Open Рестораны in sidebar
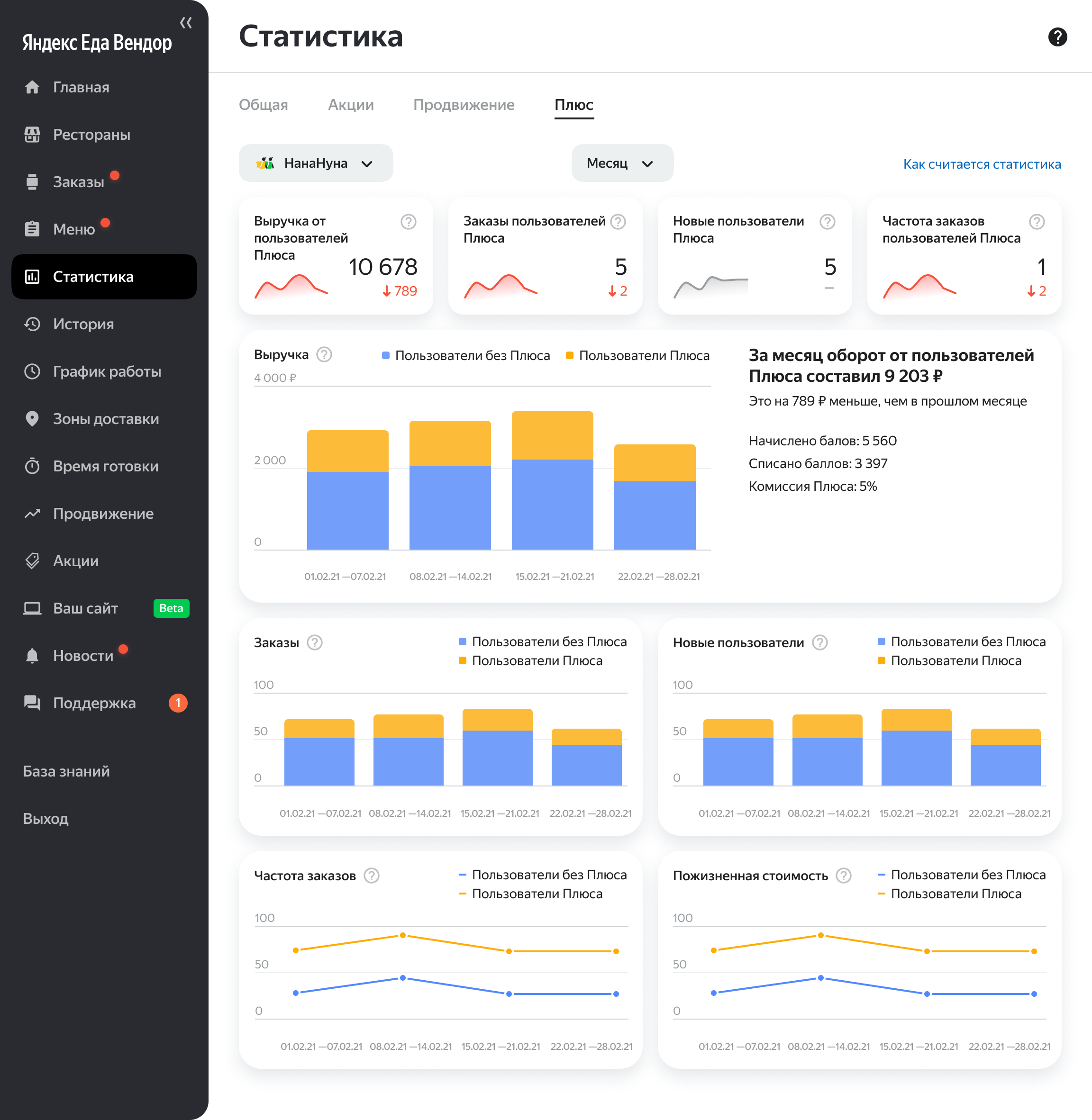The height and width of the screenshot is (1120, 1092). [104, 135]
